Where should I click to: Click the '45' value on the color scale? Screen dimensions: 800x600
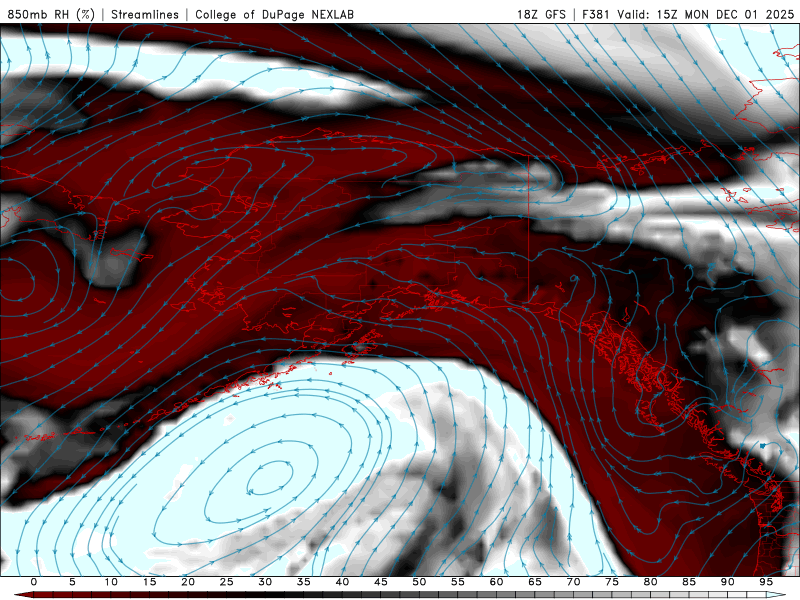[381, 582]
